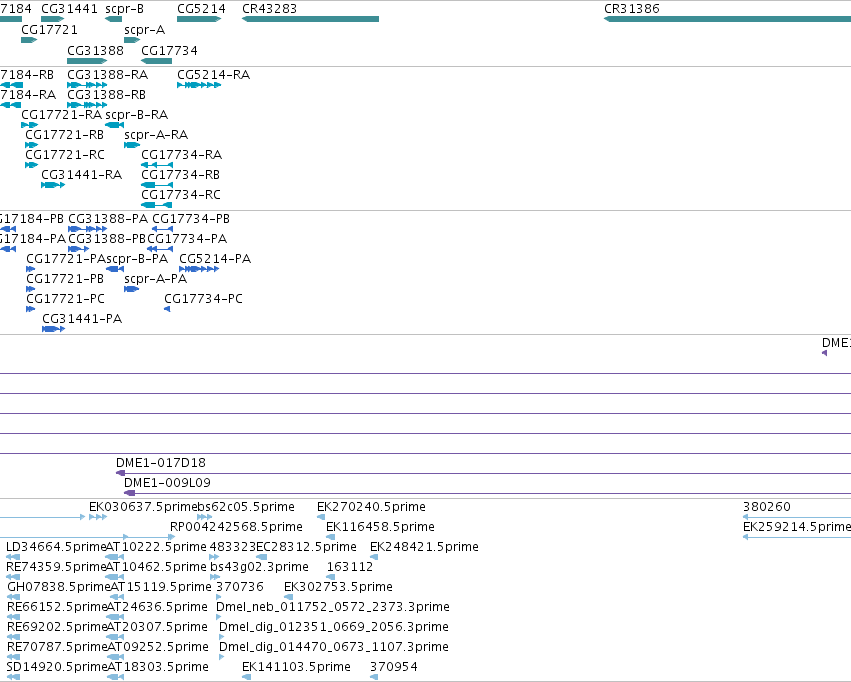Select the CR43283 gene bar
The height and width of the screenshot is (682, 851).
pos(310,19)
